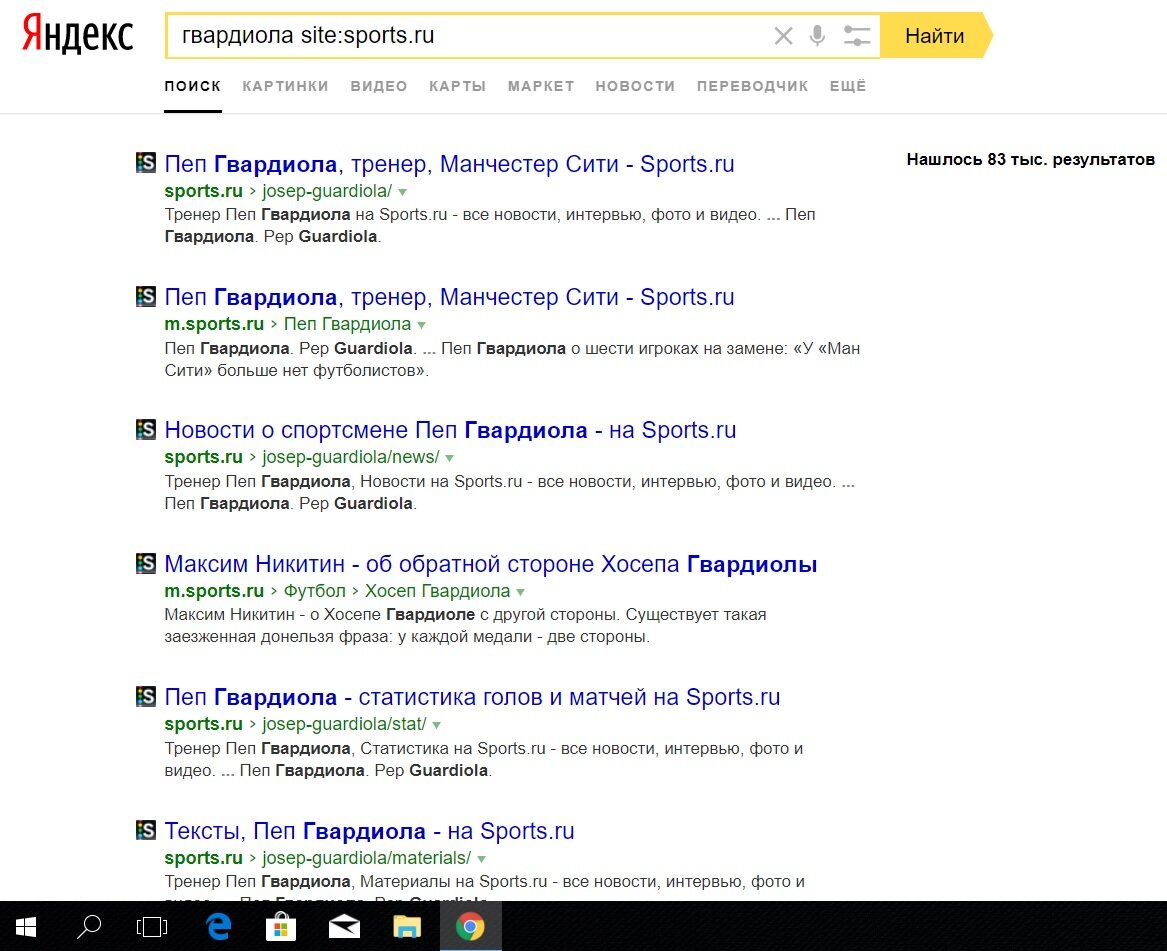Open Windows taskbar search
The width and height of the screenshot is (1167, 951).
coord(89,926)
